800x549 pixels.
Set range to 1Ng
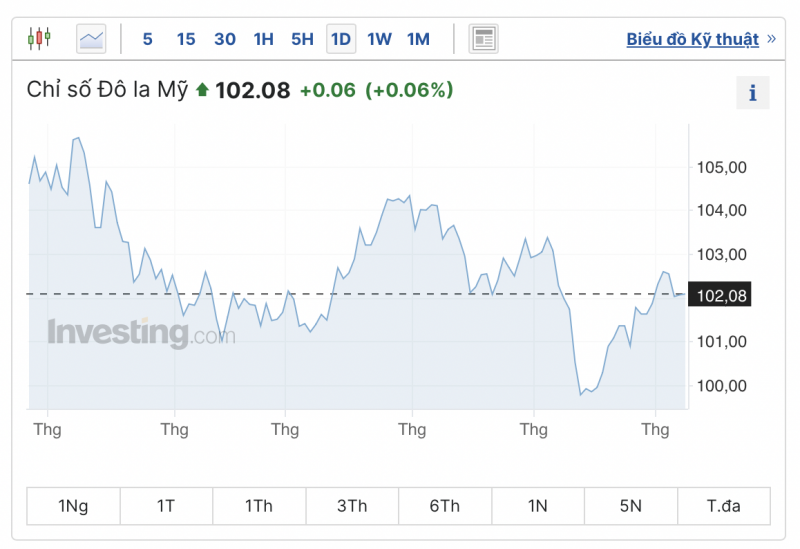point(73,506)
